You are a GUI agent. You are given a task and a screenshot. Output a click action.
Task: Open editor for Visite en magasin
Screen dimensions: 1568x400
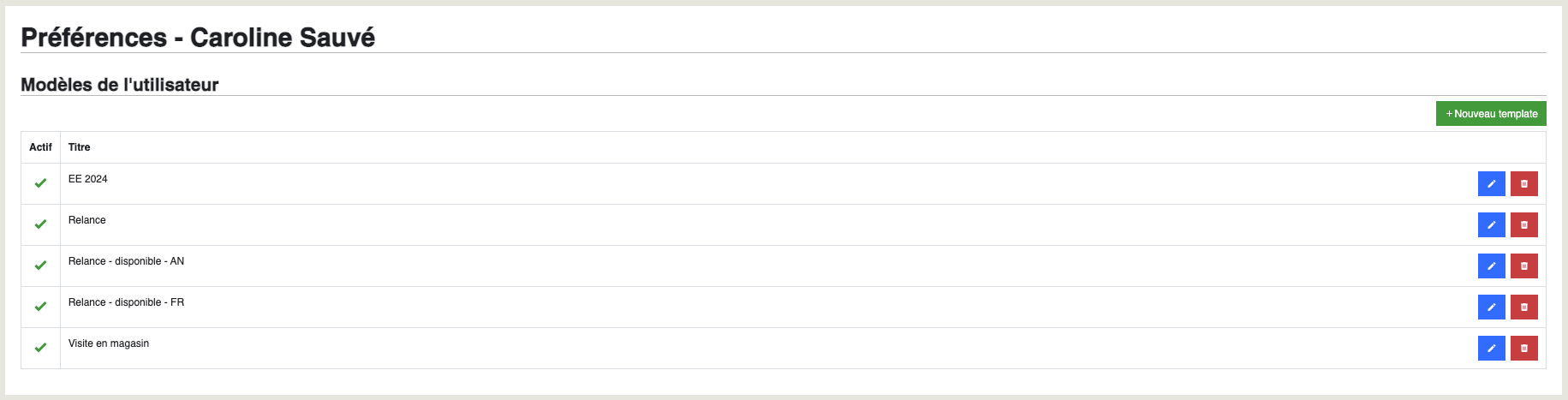(1491, 349)
